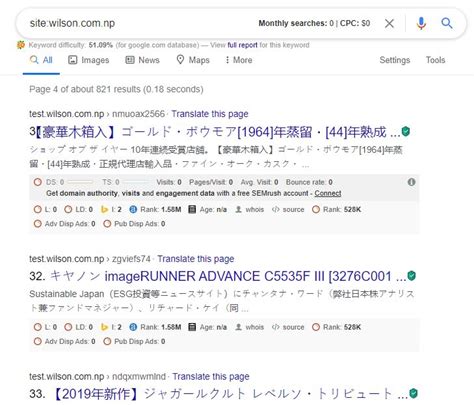Click the Connect SEMrush account link
Image resolution: width=474 pixels, height=405 pixels.
point(328,193)
